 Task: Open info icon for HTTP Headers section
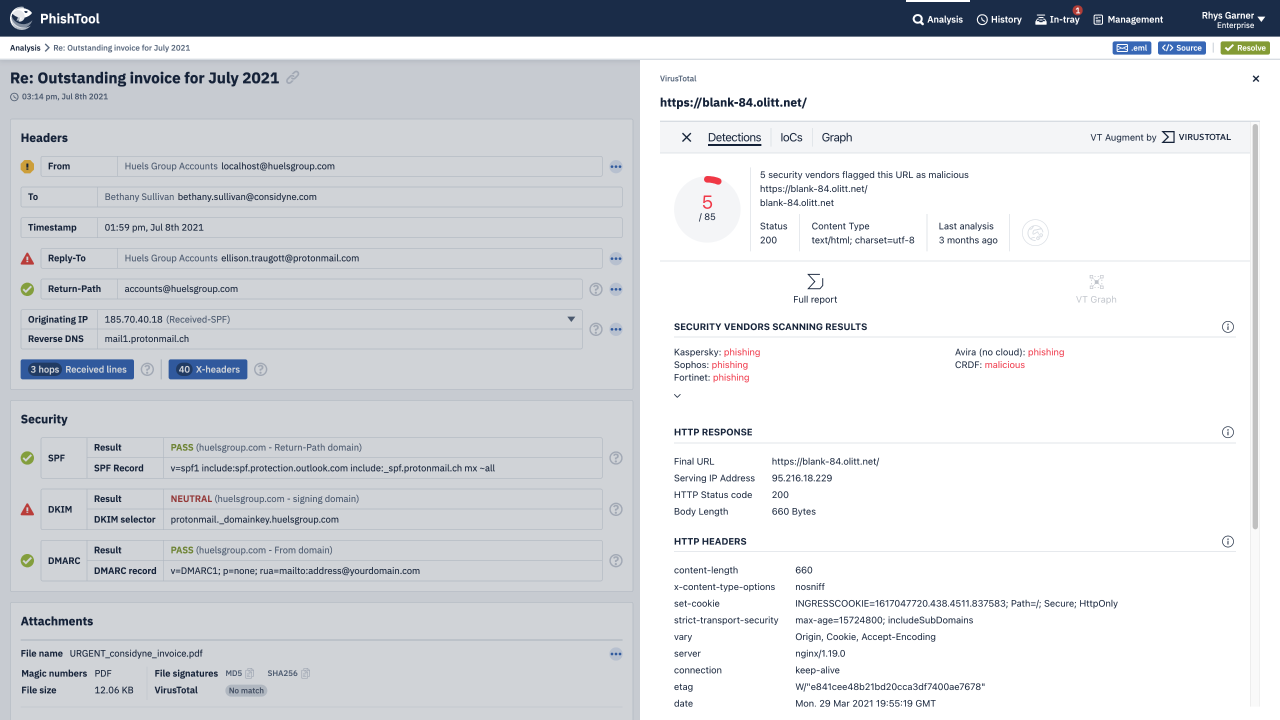[x=1228, y=541]
